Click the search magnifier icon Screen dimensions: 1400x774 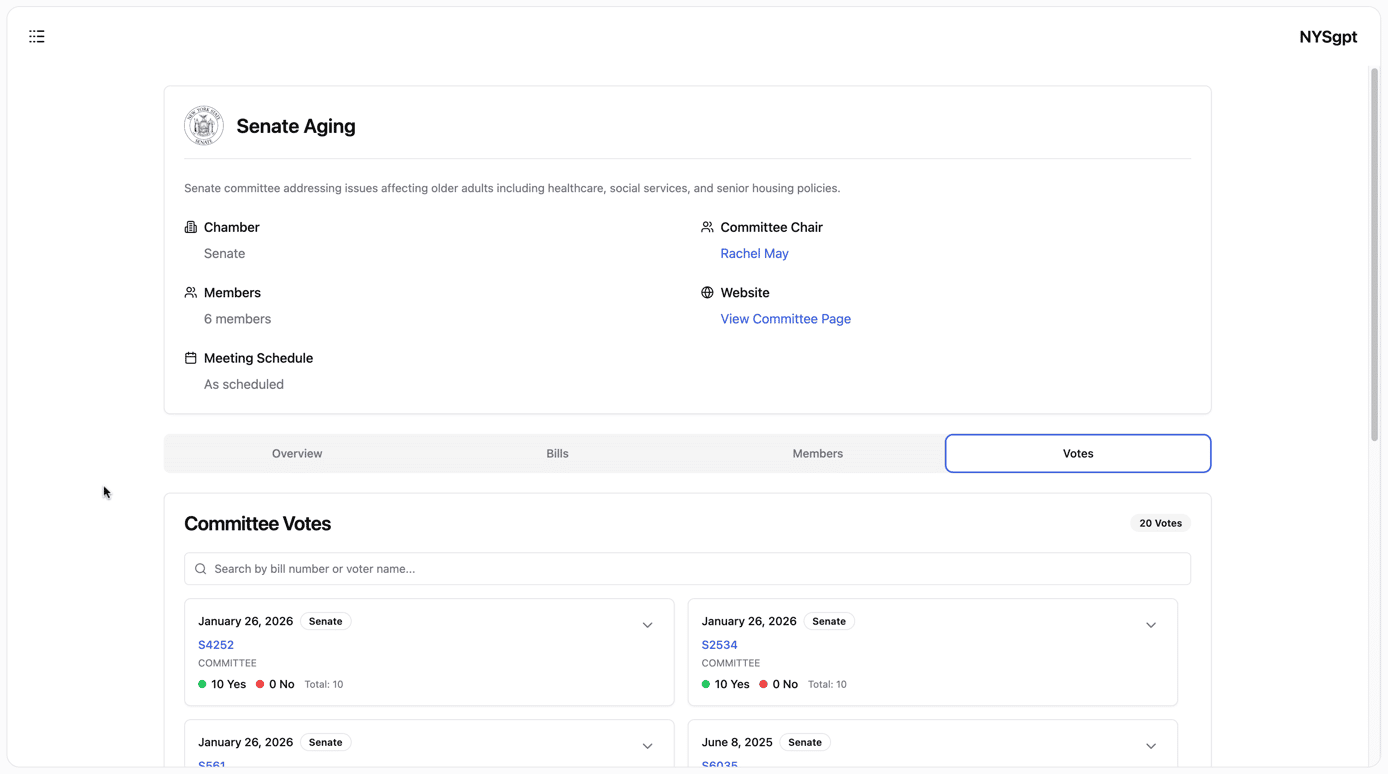201,569
